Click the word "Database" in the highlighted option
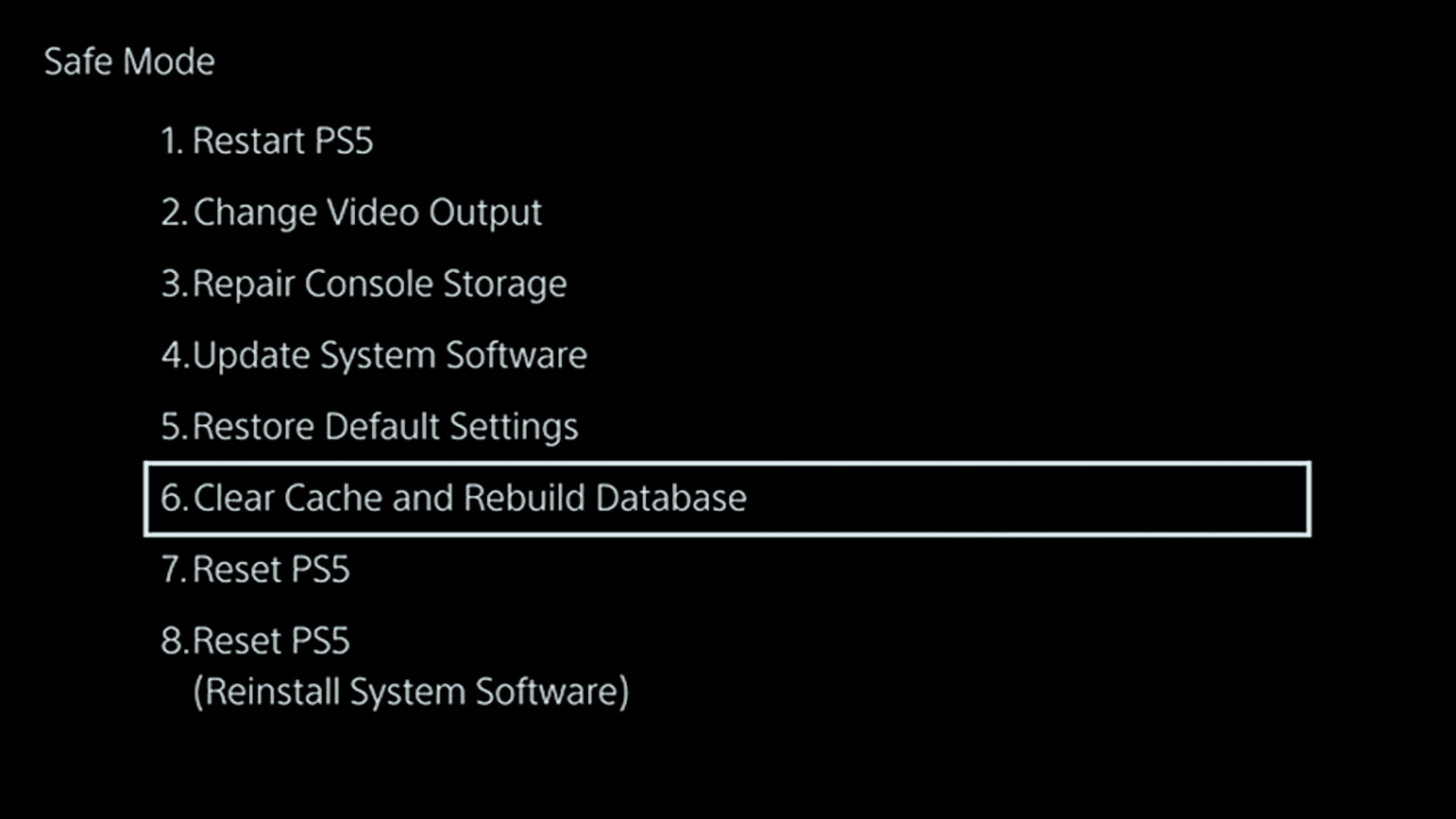The width and height of the screenshot is (1456, 819). coord(671,498)
